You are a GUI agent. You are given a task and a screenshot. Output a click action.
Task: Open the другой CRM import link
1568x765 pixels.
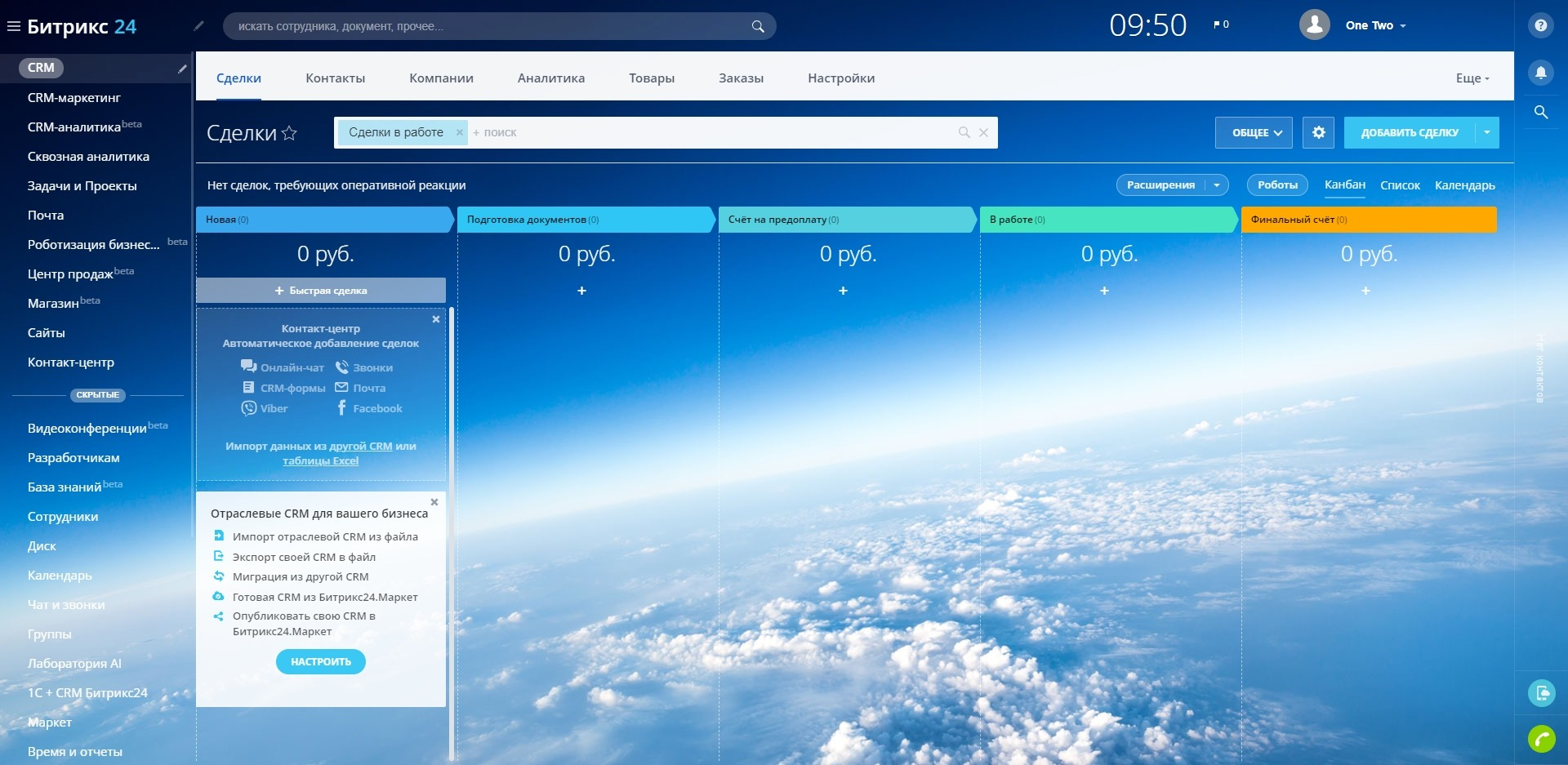point(361,446)
